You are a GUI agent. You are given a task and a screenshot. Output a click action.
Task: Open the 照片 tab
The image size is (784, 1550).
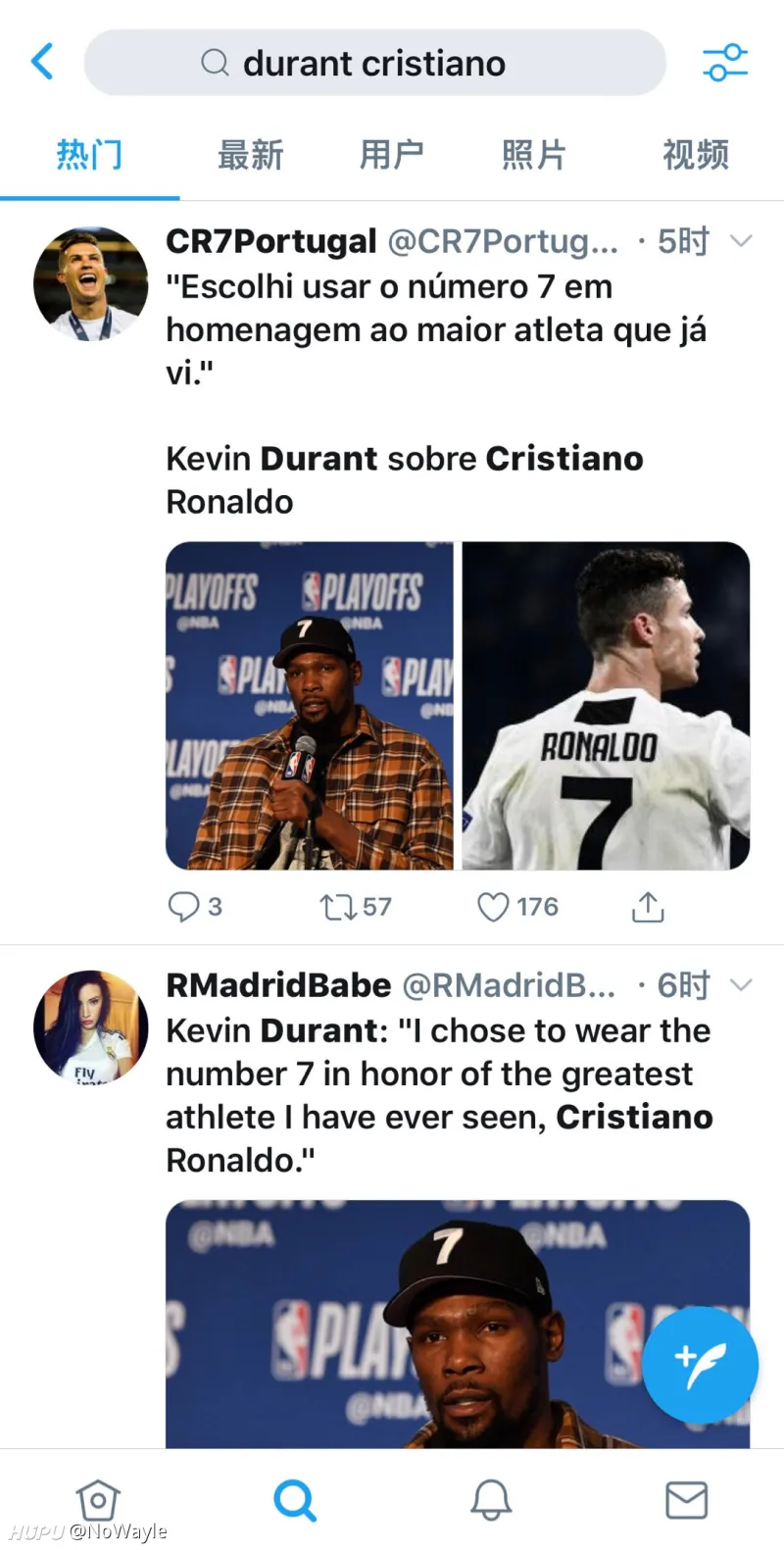pos(533,155)
